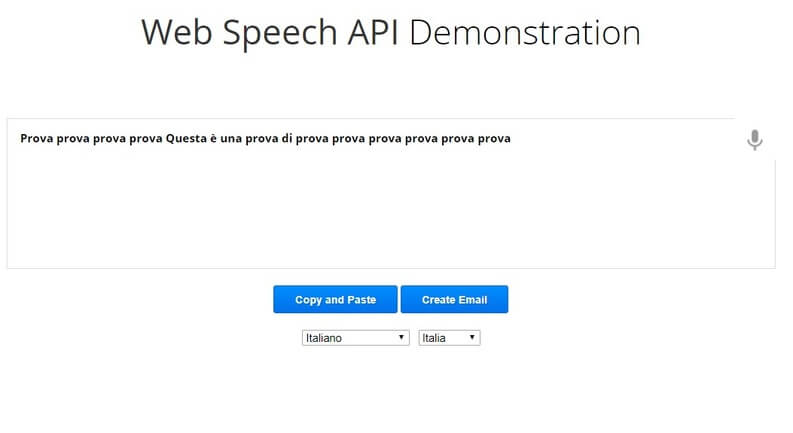The image size is (793, 433).
Task: Click the letter è in the transcript
Action: point(213,139)
